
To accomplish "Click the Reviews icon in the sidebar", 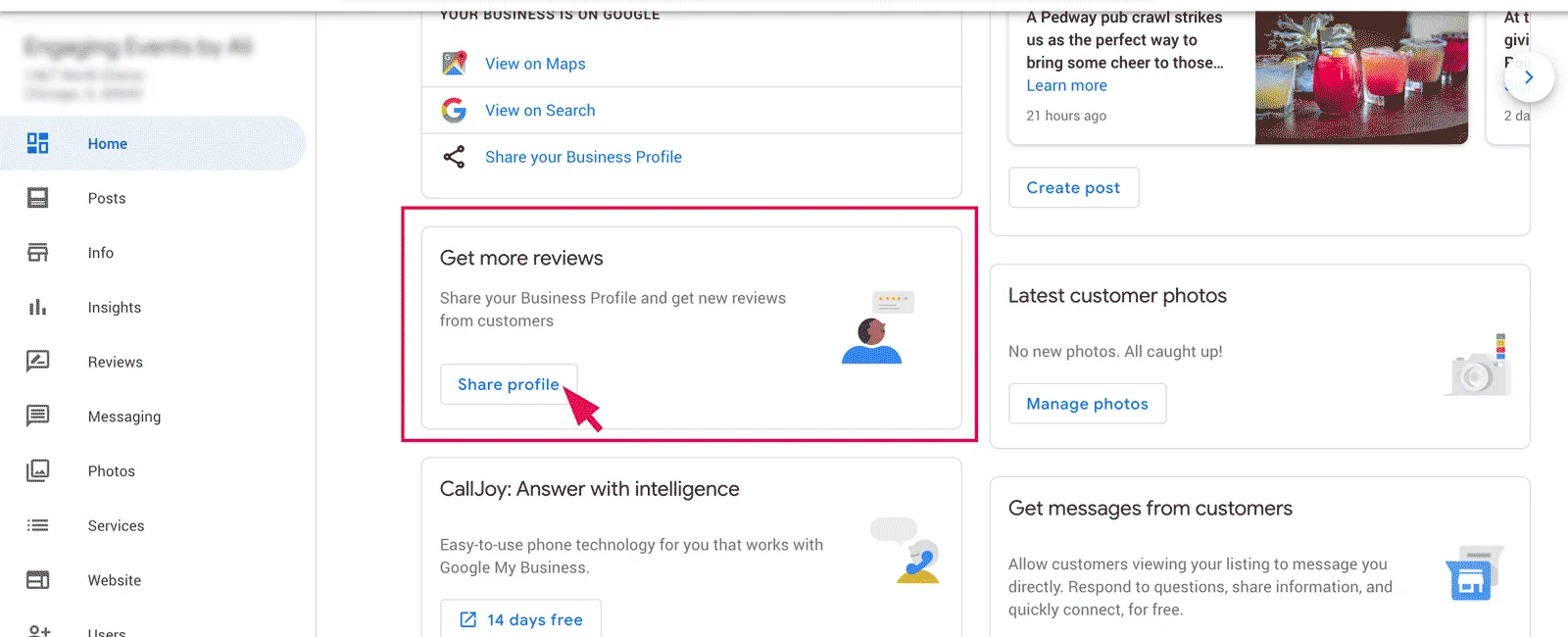I will pyautogui.click(x=37, y=362).
